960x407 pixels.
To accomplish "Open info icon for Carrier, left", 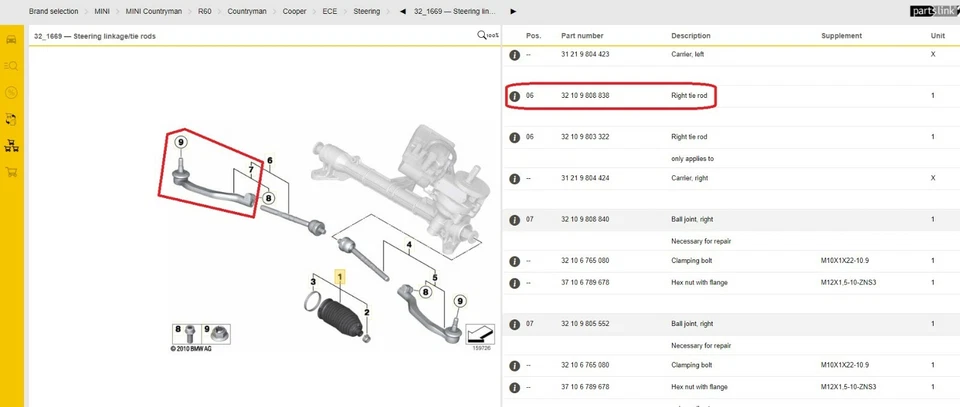I will click(515, 55).
